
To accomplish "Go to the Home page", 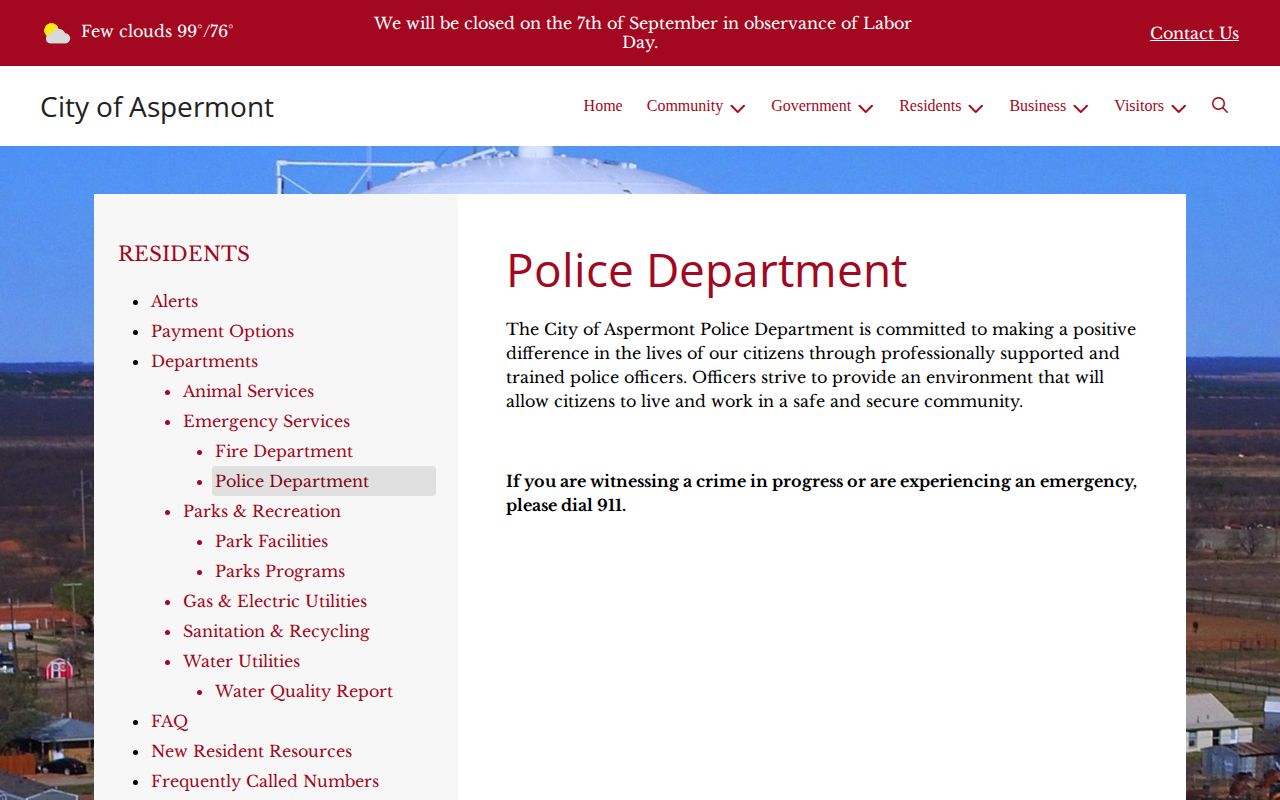I will tap(603, 106).
